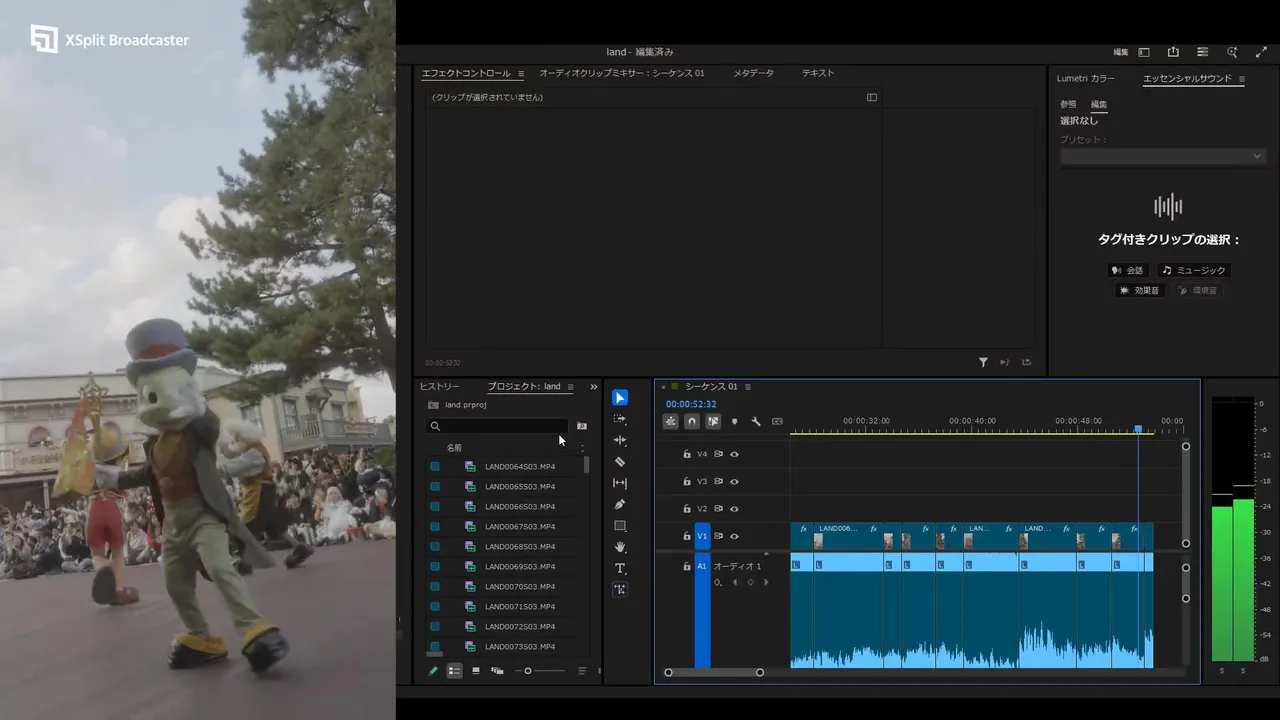The image size is (1280, 720).
Task: Select the Slip tool
Action: 620,483
